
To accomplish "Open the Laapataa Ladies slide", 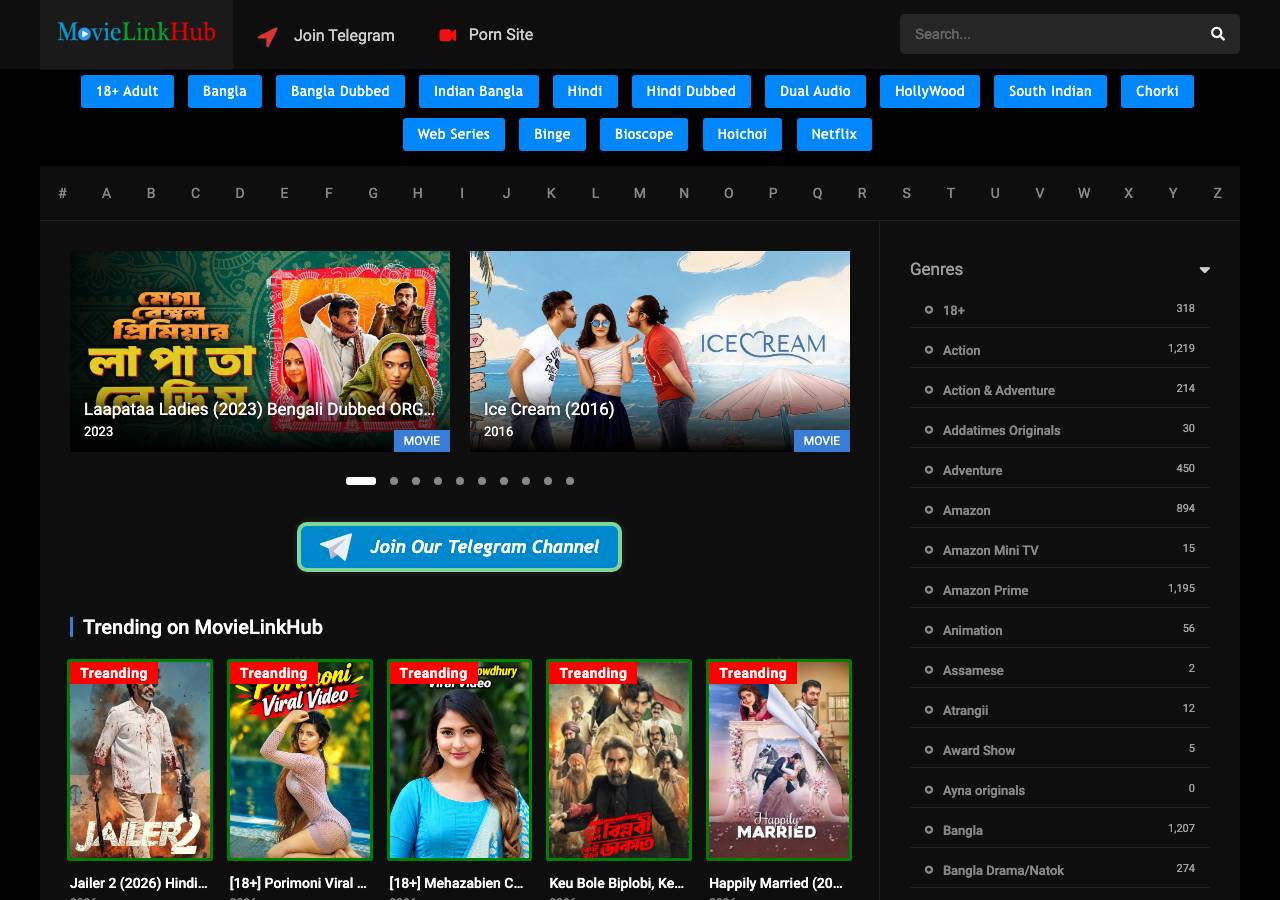I will click(260, 351).
